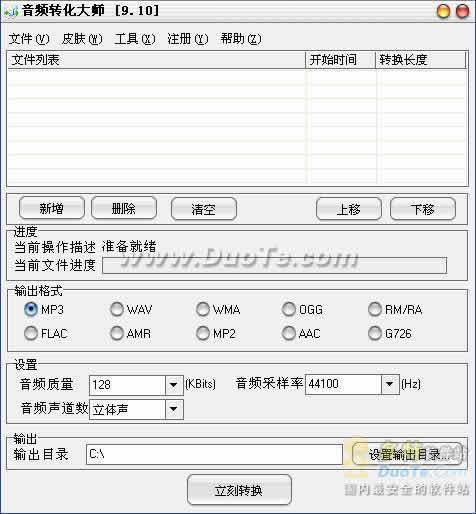This screenshot has width=476, height=514.
Task: Click the 输出目录 path input field
Action: point(214,454)
